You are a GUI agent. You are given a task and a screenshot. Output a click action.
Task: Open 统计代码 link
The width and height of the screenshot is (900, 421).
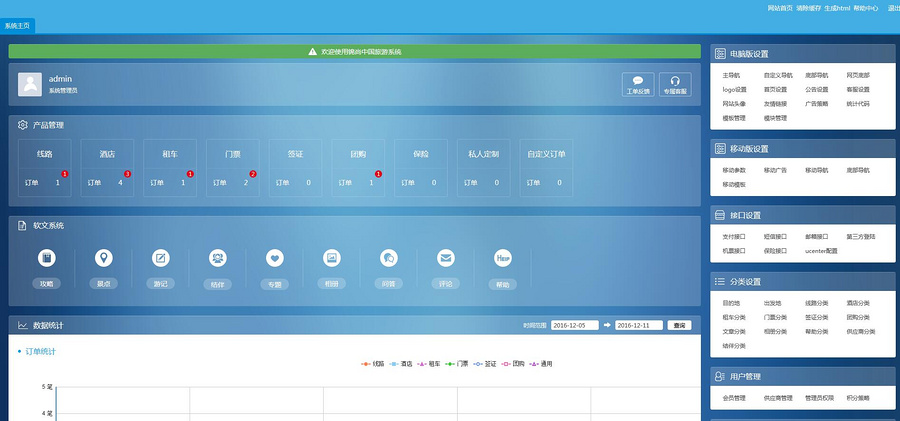[x=858, y=104]
